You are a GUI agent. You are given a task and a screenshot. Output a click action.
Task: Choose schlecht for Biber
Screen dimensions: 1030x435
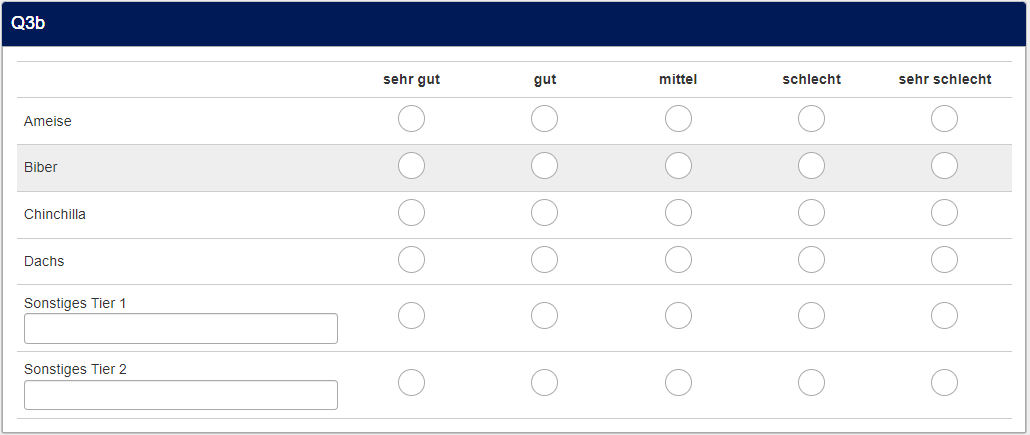pos(811,166)
